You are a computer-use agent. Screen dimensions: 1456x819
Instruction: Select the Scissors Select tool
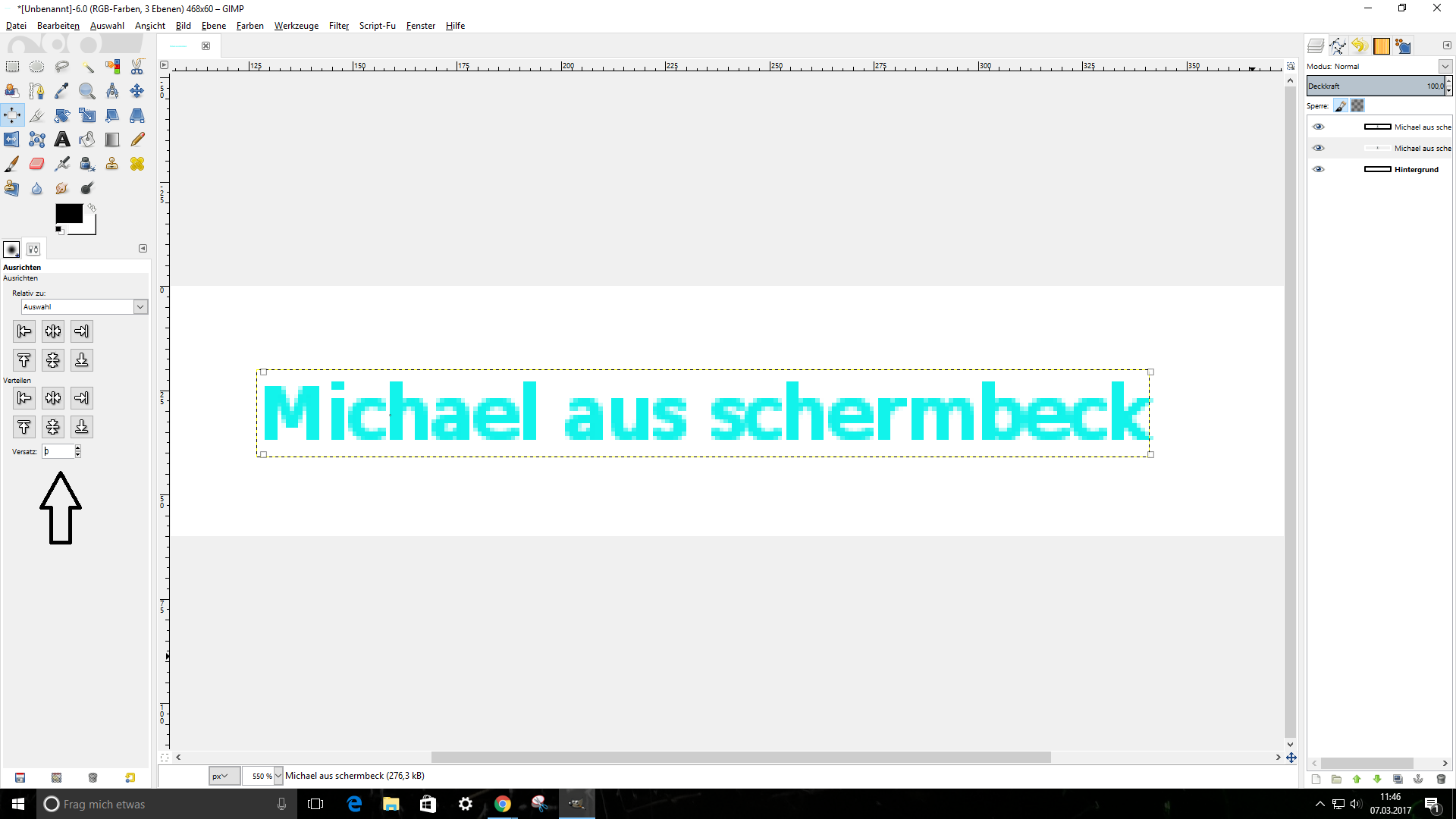[x=137, y=67]
